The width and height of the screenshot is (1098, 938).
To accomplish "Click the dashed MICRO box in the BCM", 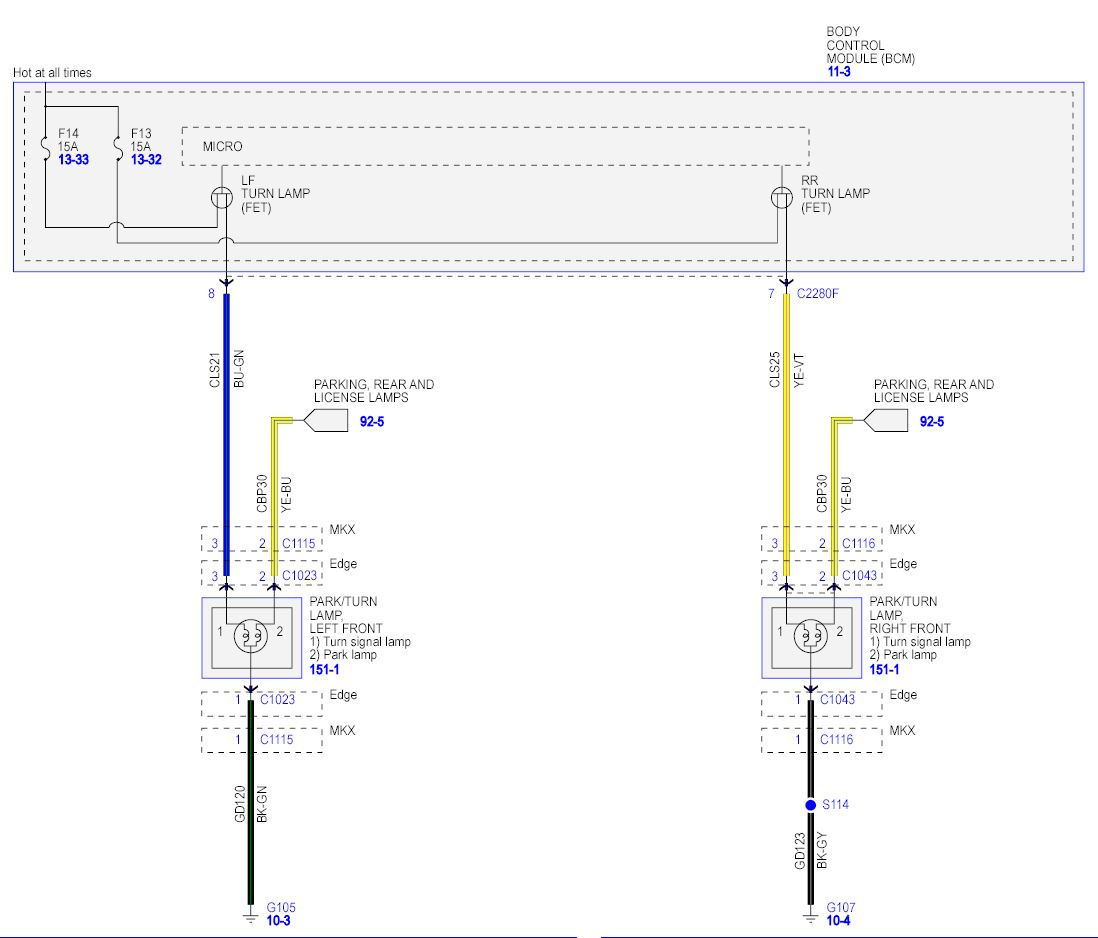I will point(494,146).
